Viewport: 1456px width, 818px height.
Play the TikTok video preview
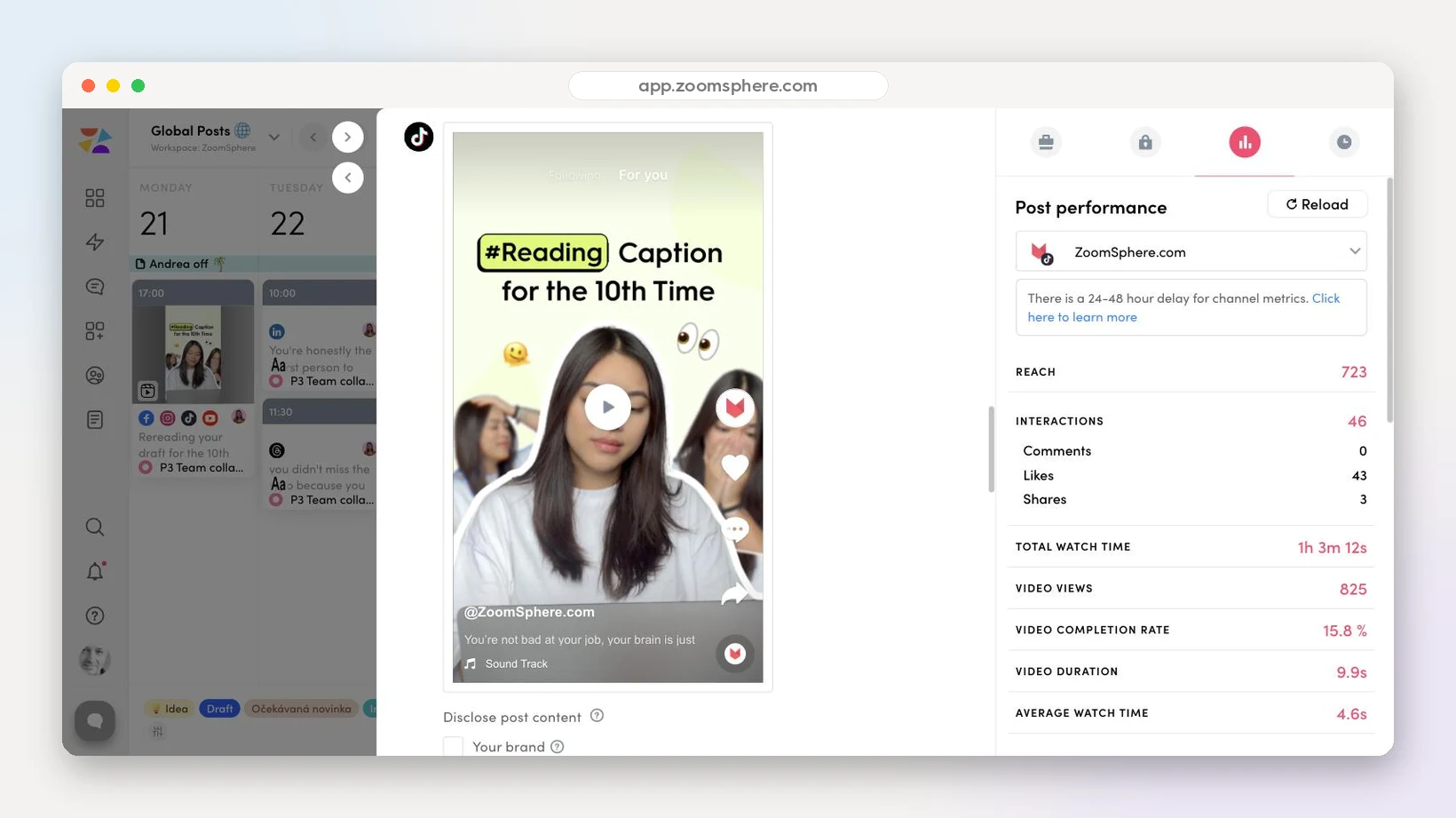pyautogui.click(x=607, y=407)
